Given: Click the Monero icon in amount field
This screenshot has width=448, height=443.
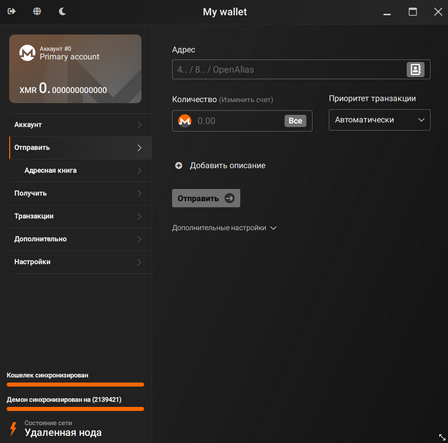Looking at the screenshot, I should click(185, 121).
